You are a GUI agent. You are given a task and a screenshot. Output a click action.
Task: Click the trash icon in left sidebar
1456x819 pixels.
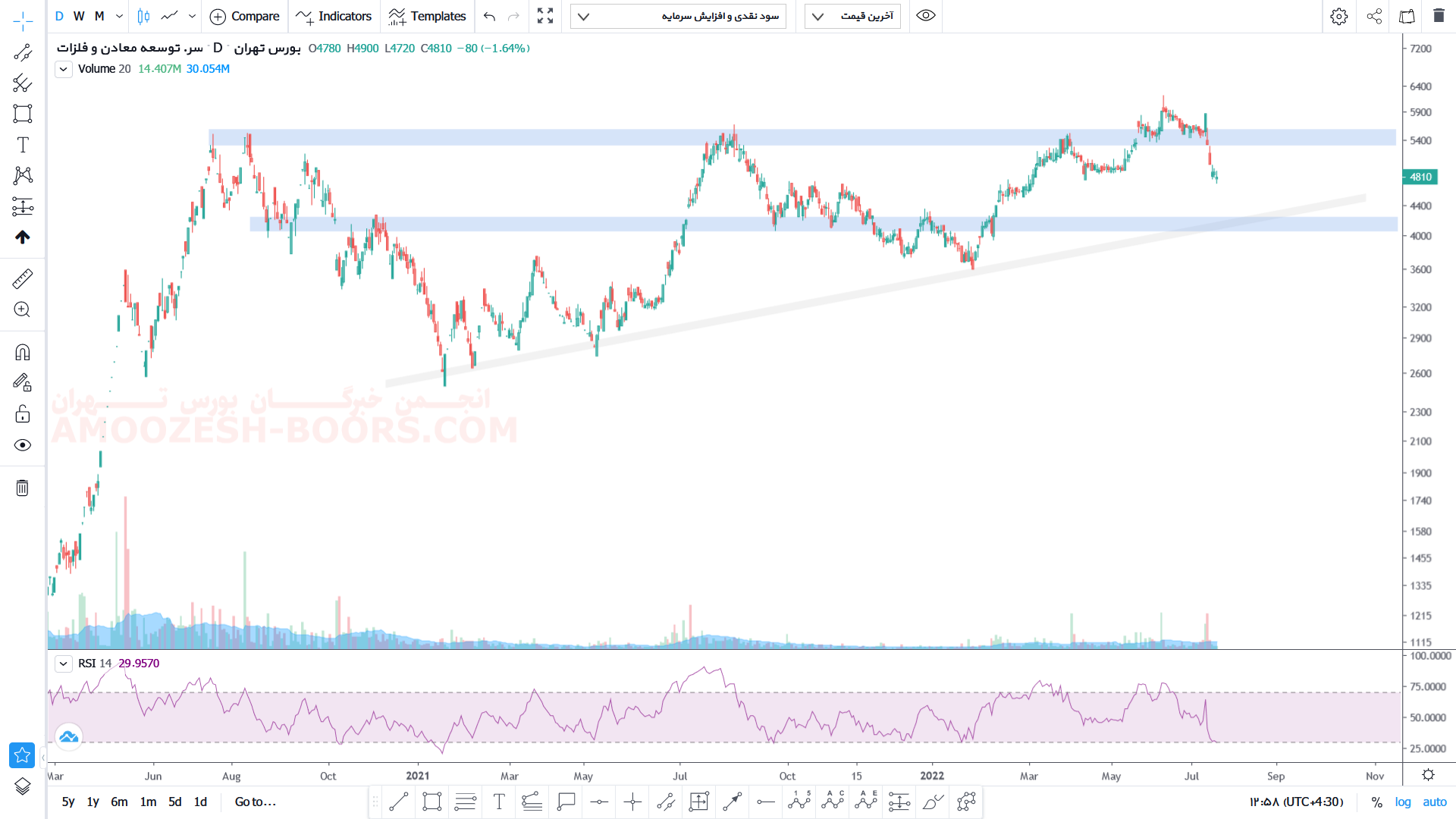(x=23, y=488)
